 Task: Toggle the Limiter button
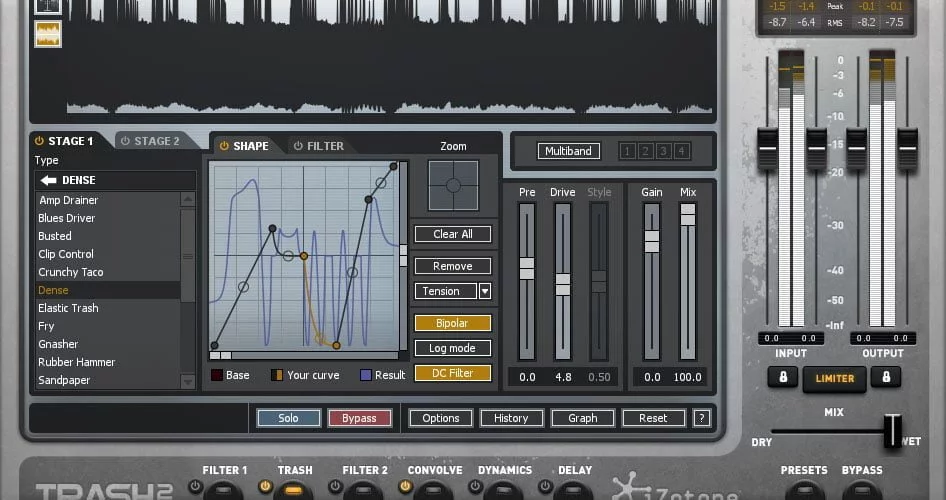834,379
